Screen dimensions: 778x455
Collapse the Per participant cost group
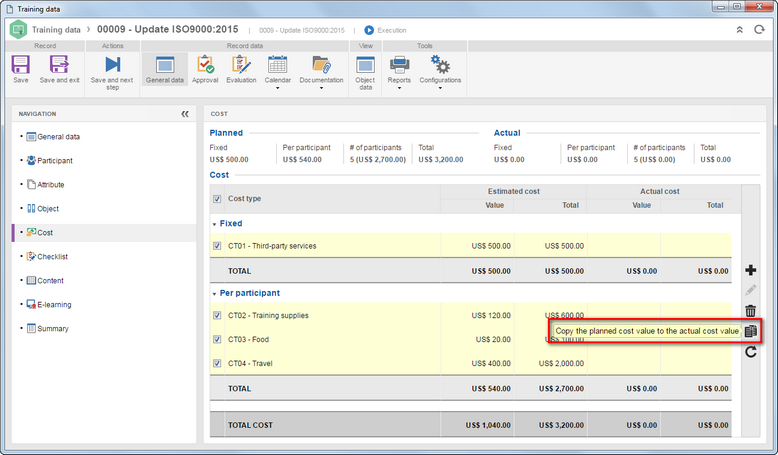click(x=214, y=294)
